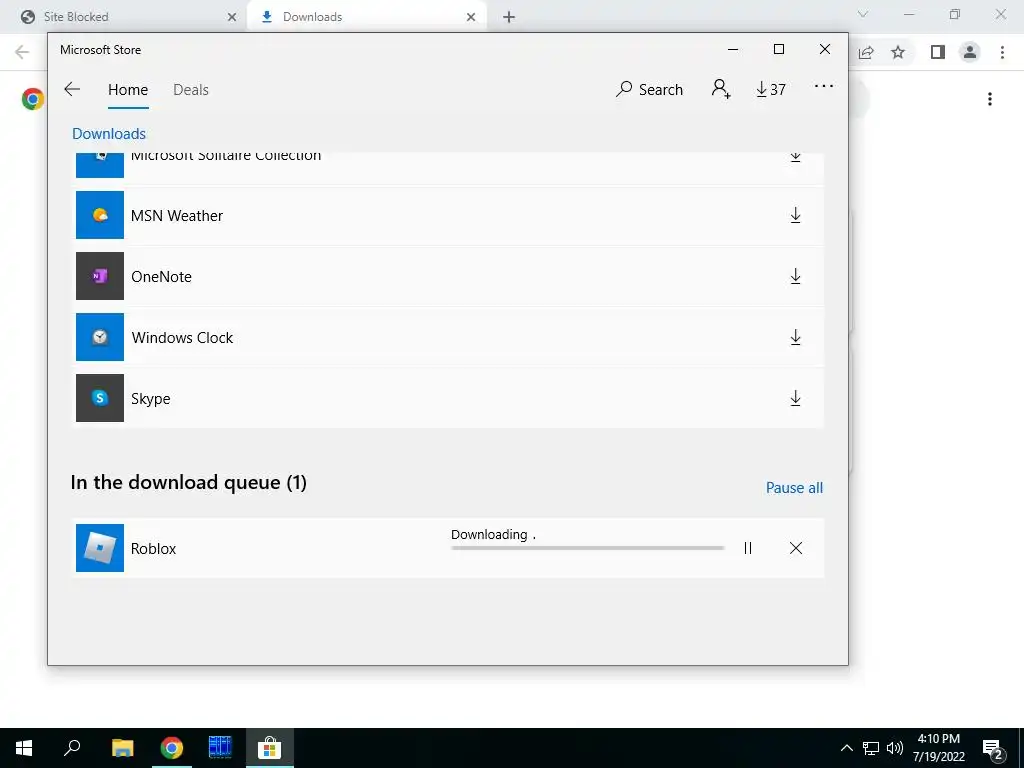The width and height of the screenshot is (1024, 768).
Task: Go back in Chrome
Action: point(22,52)
